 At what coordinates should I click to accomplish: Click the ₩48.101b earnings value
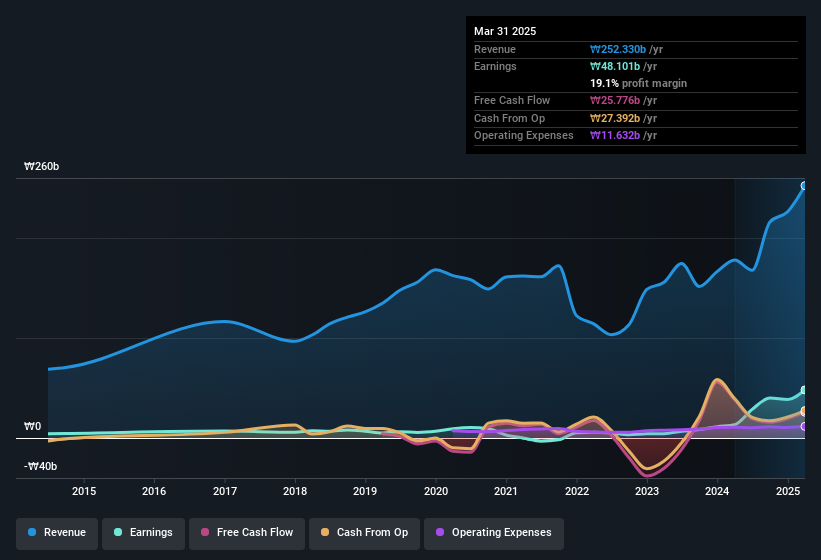point(615,66)
